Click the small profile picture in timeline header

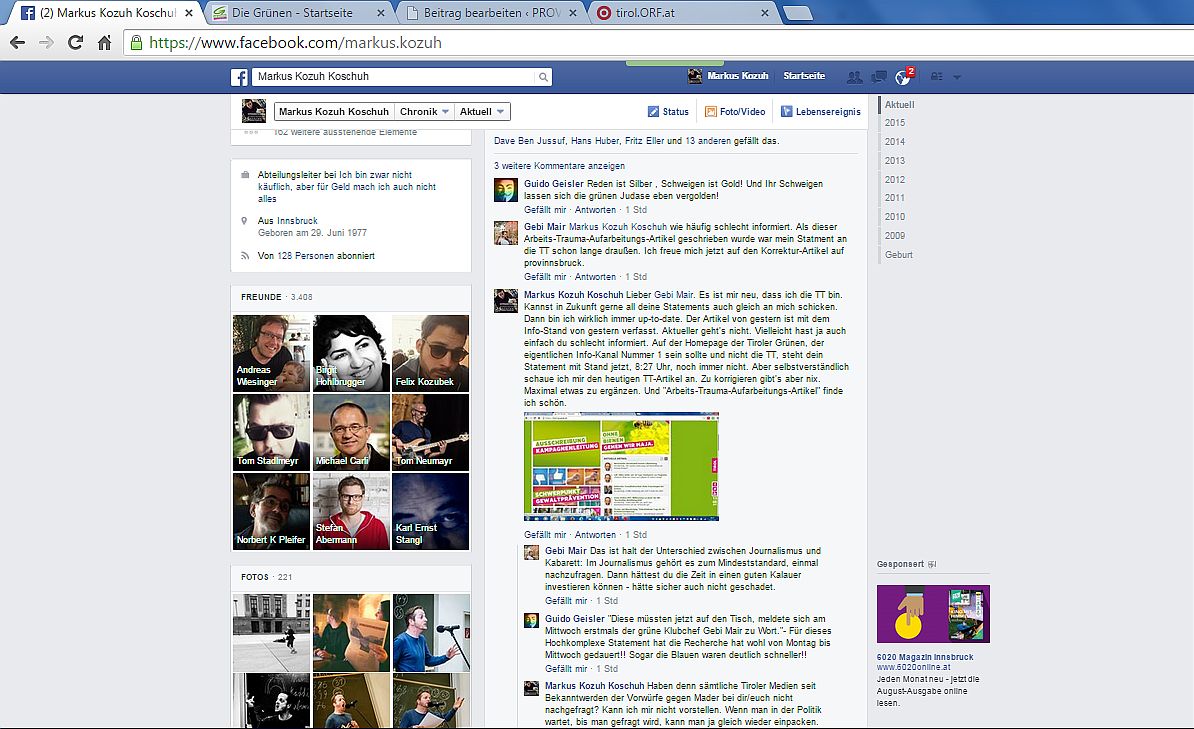[254, 111]
